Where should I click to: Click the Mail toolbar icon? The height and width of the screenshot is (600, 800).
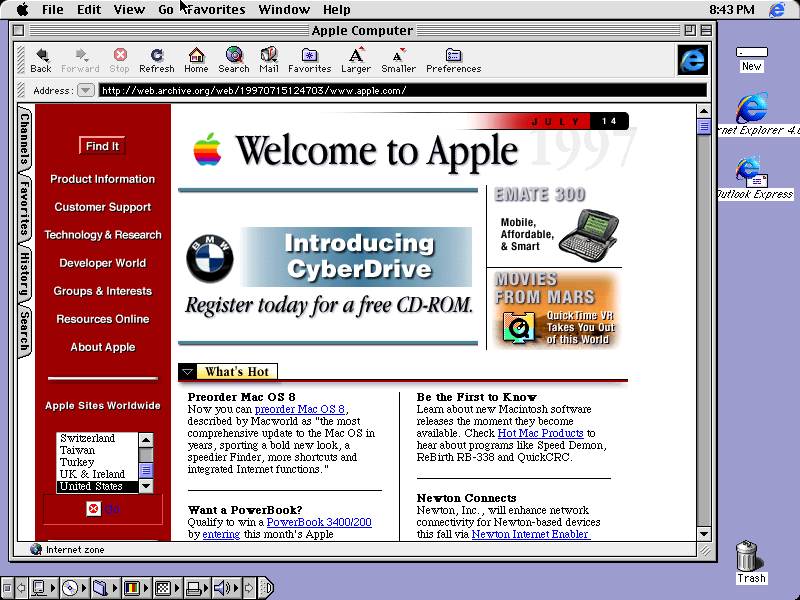click(268, 61)
